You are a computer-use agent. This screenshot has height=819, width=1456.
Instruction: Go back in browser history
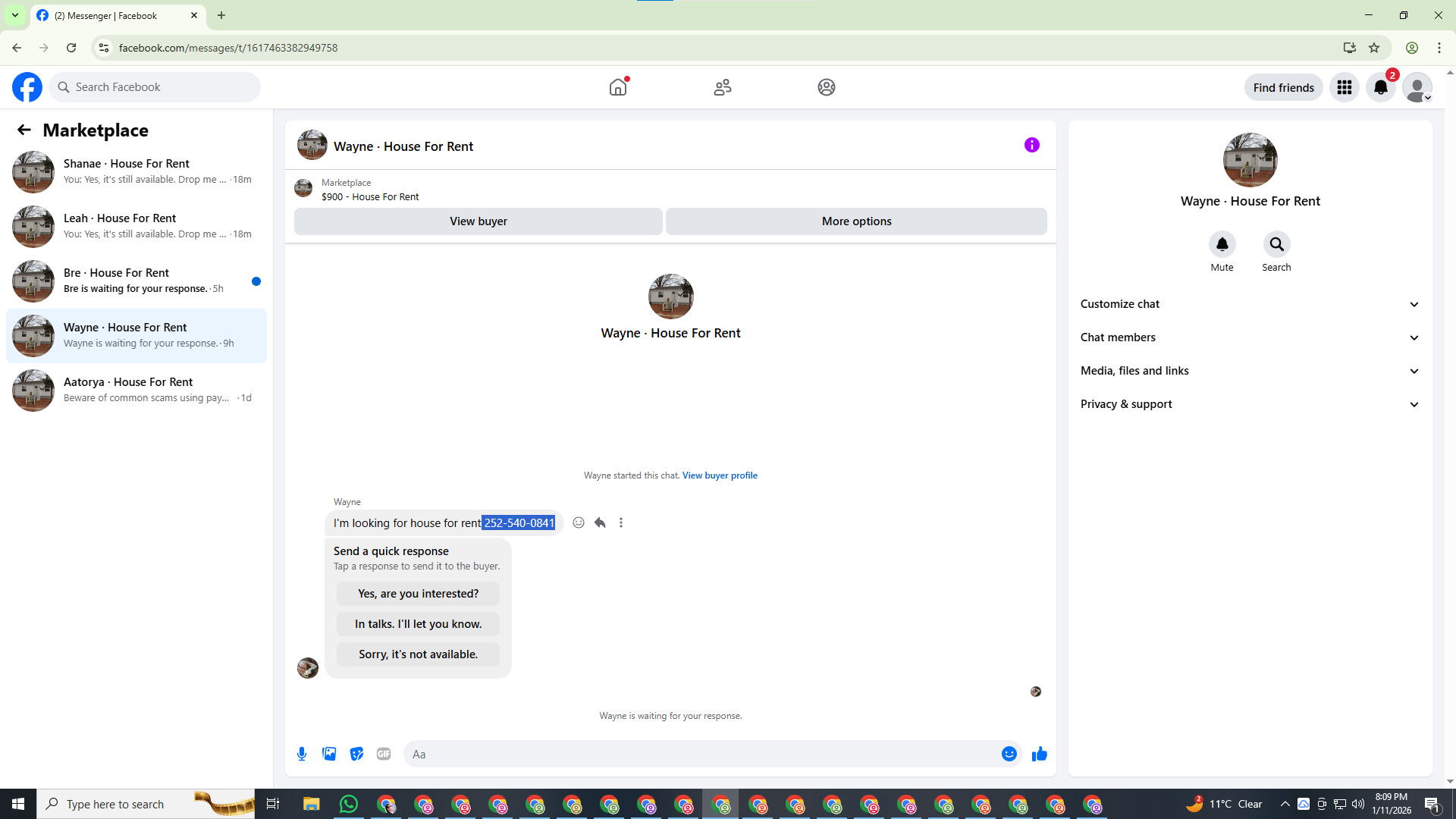click(x=17, y=48)
